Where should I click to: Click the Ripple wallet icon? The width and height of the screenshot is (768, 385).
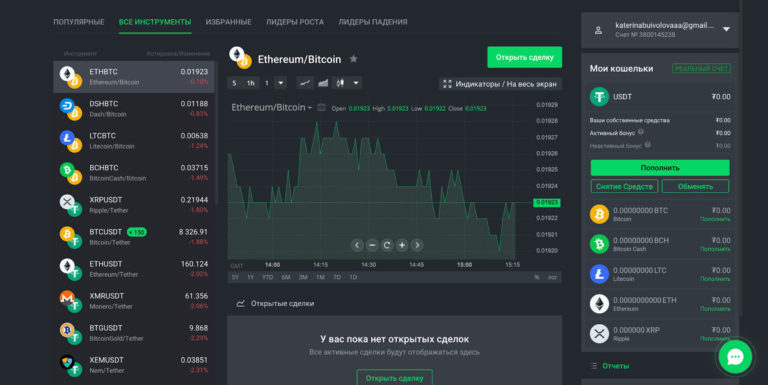(599, 334)
